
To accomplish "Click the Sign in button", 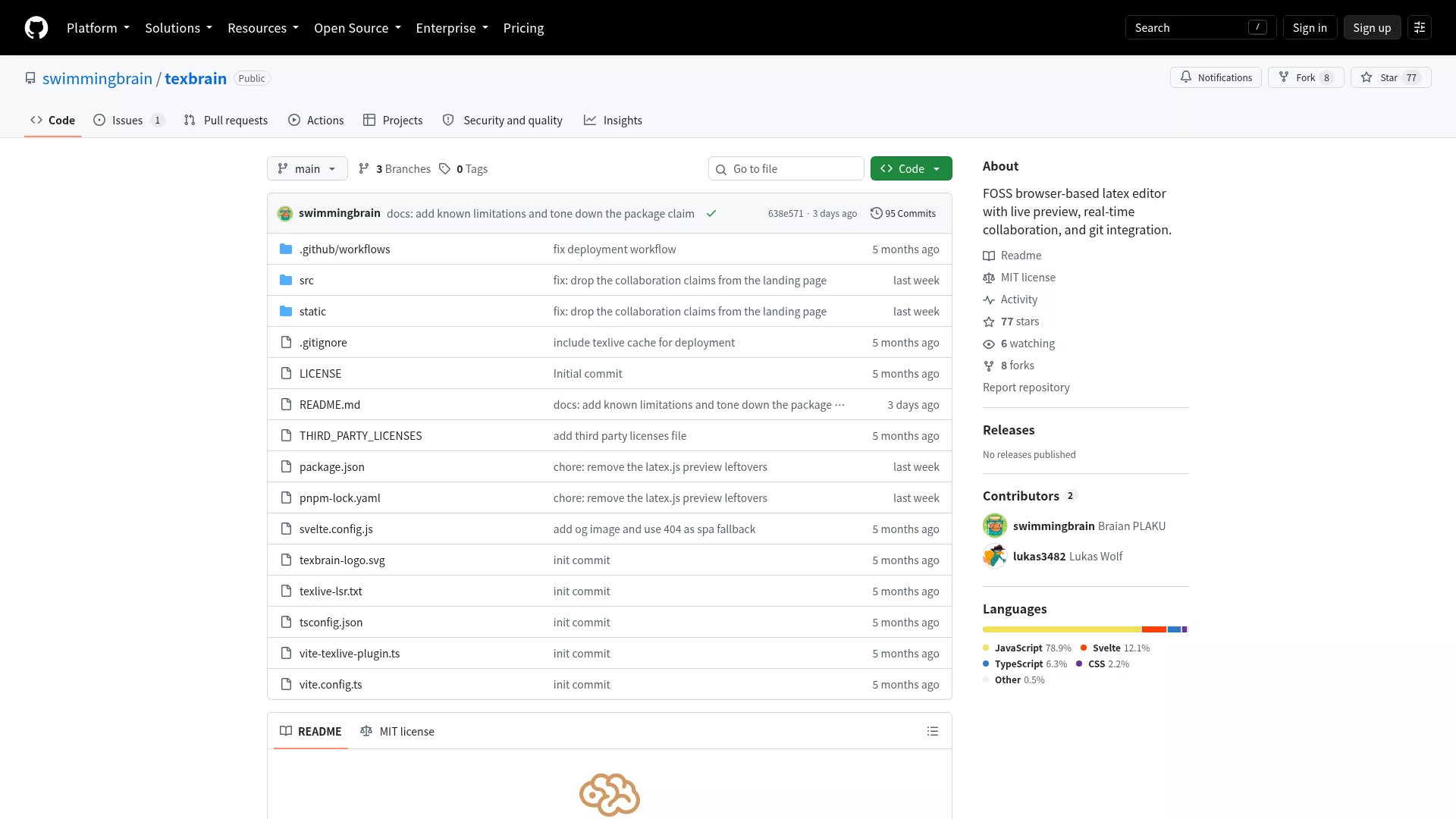I will (1310, 28).
